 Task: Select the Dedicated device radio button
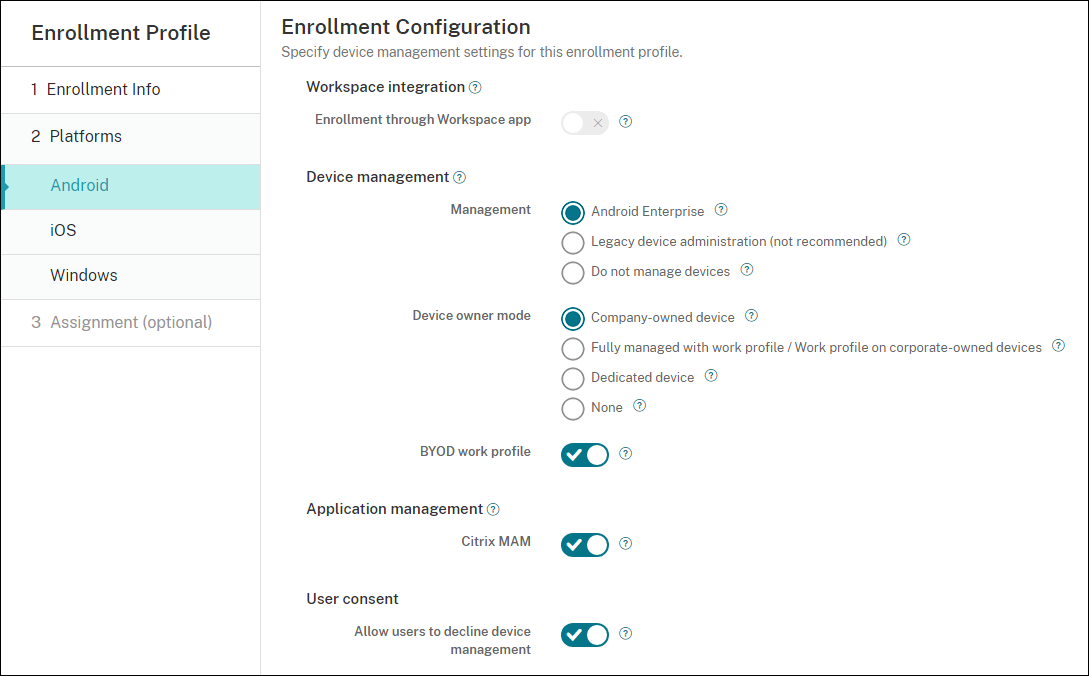(572, 378)
